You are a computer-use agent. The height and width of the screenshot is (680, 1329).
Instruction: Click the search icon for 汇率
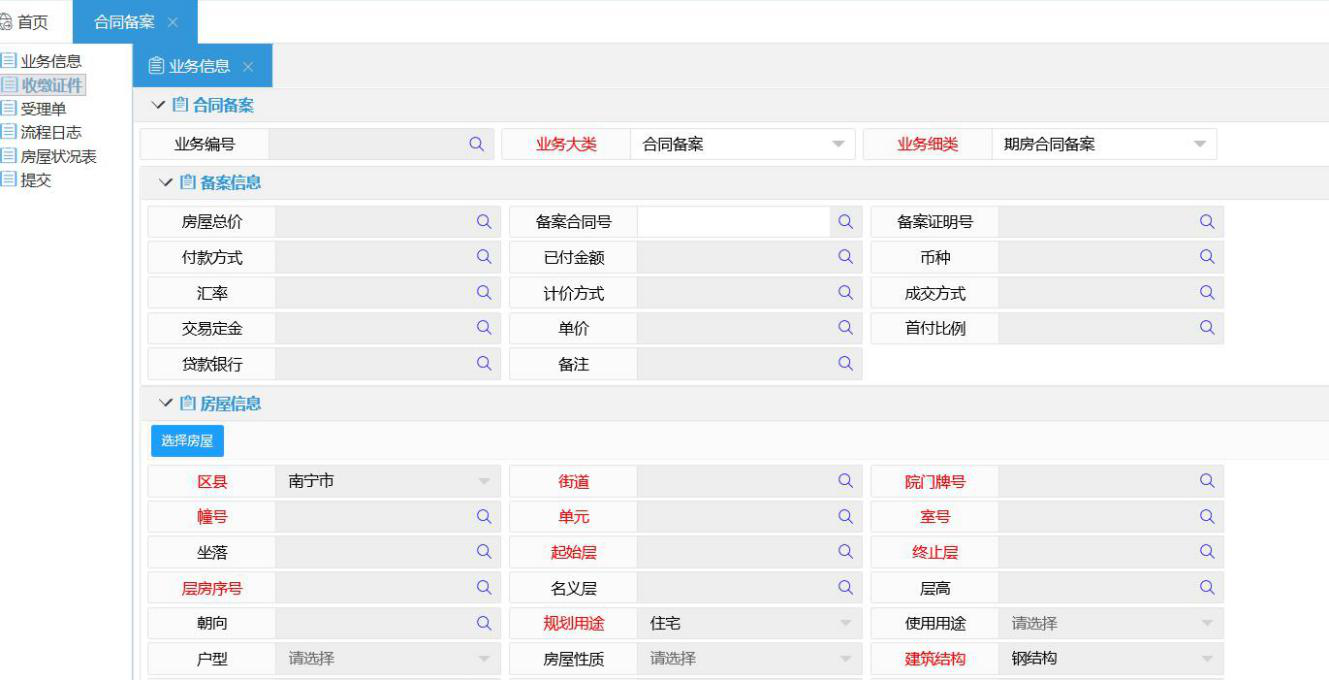484,293
